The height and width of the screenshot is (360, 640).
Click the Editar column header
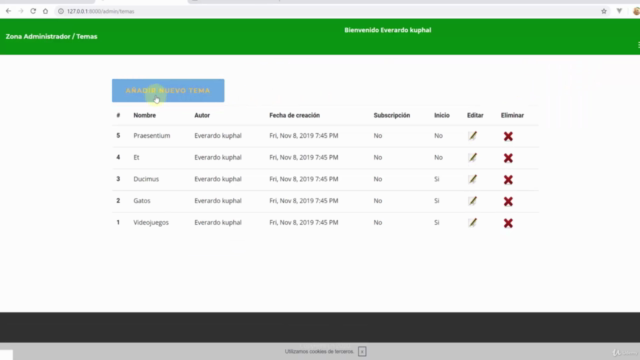pos(475,116)
